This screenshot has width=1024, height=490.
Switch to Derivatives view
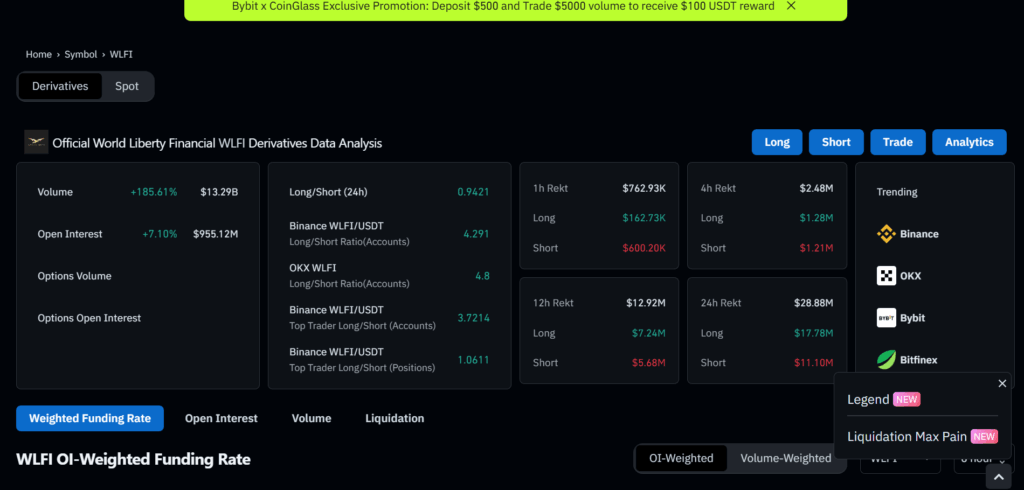(x=60, y=86)
